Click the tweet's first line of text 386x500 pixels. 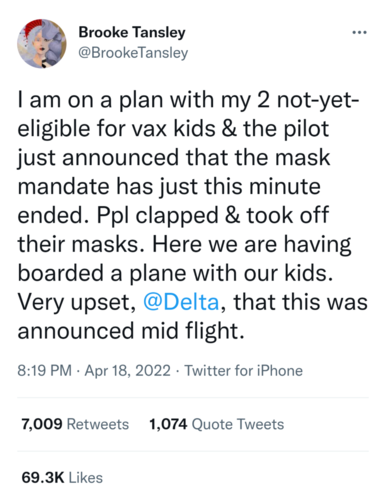pyautogui.click(x=188, y=100)
